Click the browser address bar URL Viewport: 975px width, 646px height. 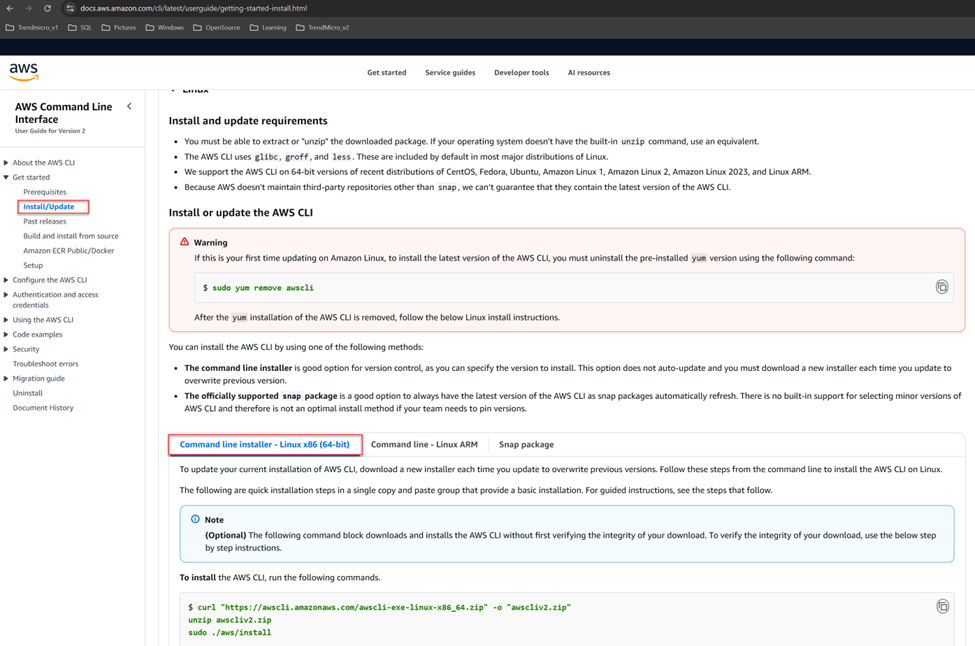(193, 8)
